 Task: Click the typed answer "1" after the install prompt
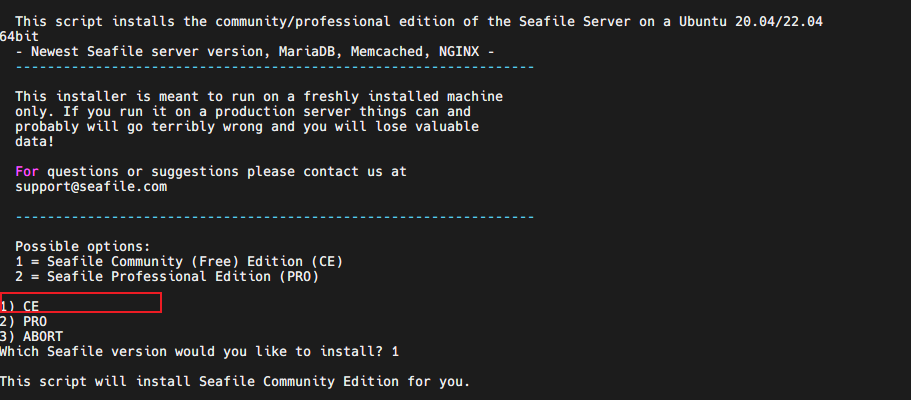[x=395, y=351]
